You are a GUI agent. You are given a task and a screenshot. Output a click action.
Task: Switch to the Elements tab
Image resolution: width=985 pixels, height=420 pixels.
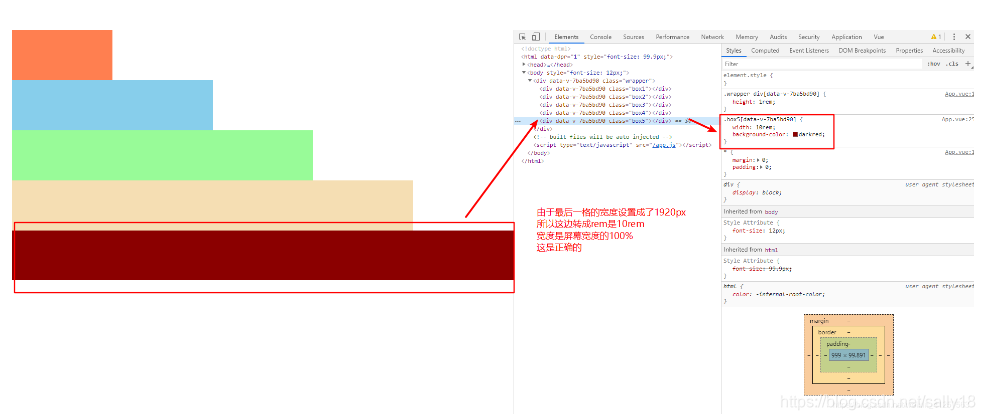tap(566, 37)
